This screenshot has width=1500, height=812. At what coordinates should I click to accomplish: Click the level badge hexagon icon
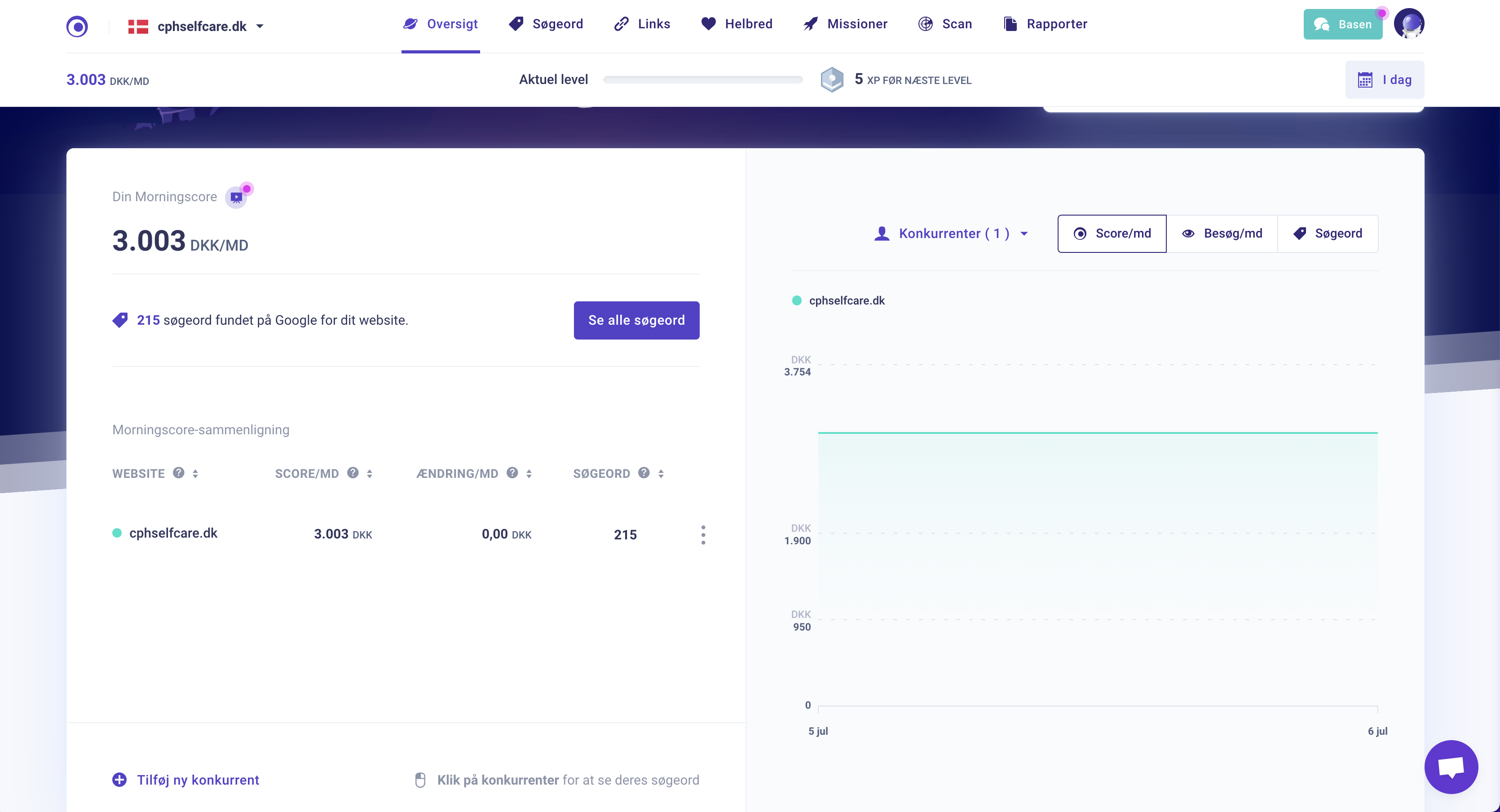tap(832, 80)
